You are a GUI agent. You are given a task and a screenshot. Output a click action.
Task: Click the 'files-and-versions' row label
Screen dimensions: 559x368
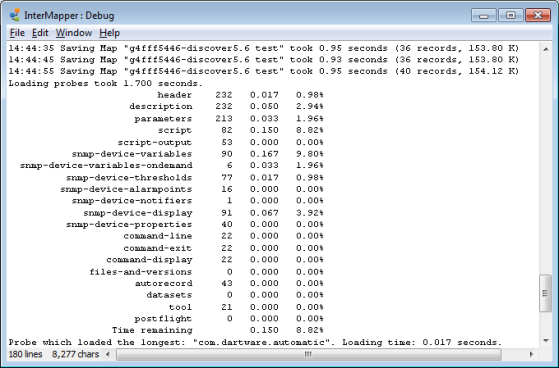point(141,272)
